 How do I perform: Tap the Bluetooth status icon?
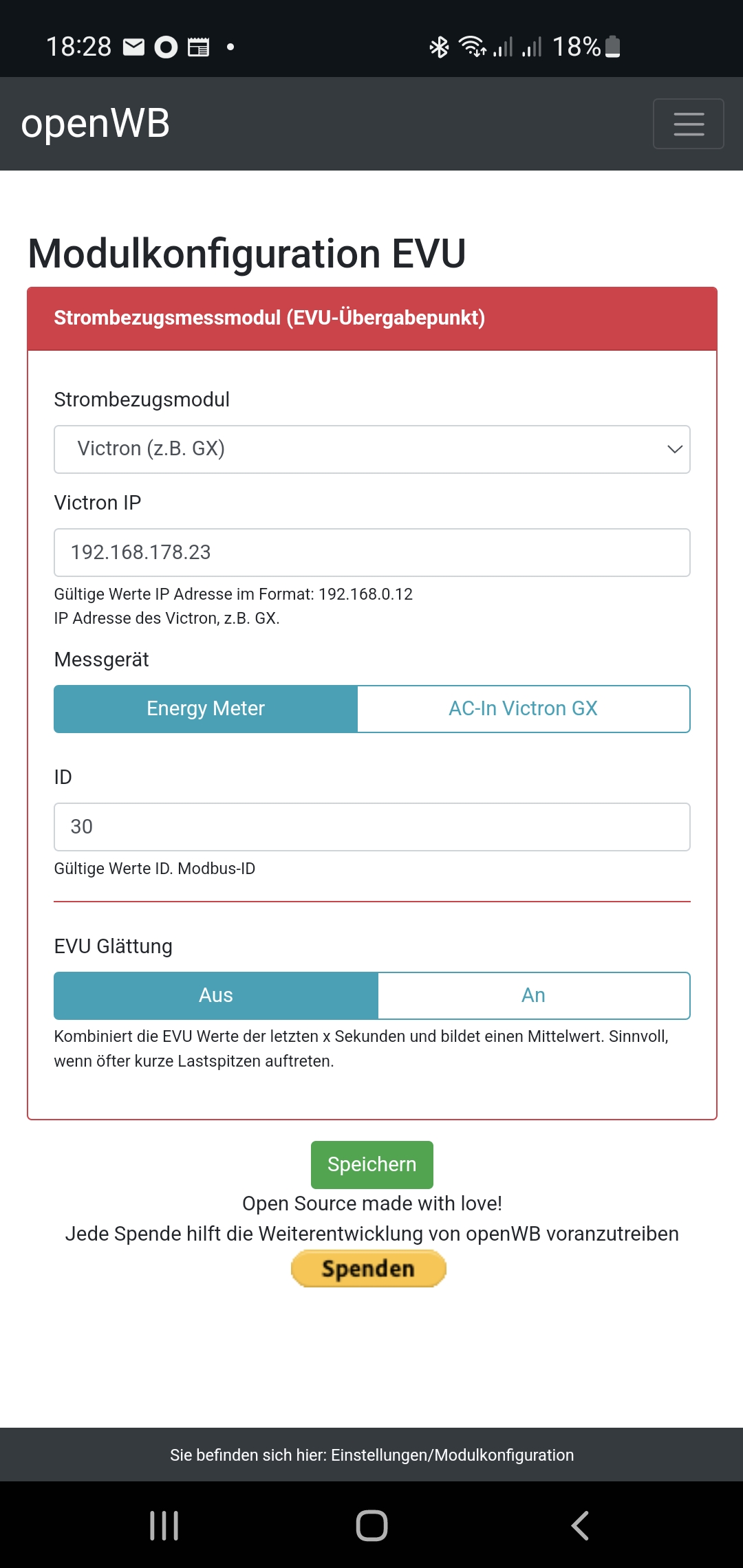439,47
